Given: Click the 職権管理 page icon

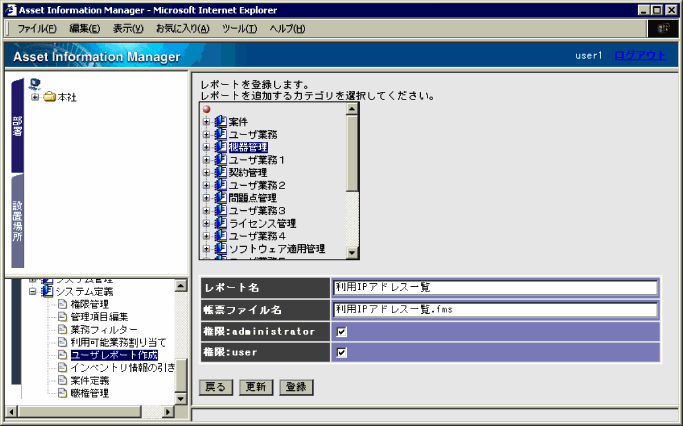Looking at the screenshot, I should point(63,393).
